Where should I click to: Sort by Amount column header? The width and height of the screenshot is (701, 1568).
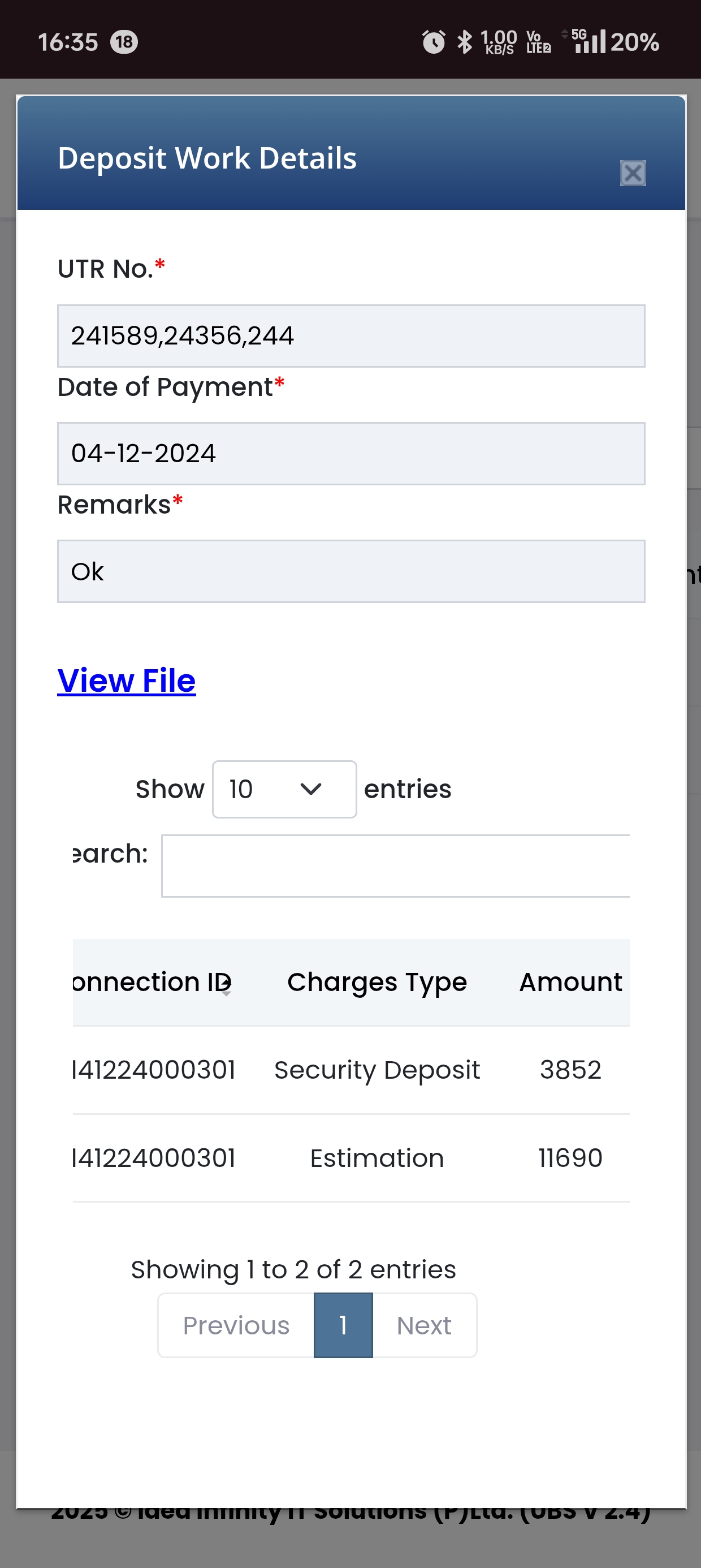click(x=570, y=983)
